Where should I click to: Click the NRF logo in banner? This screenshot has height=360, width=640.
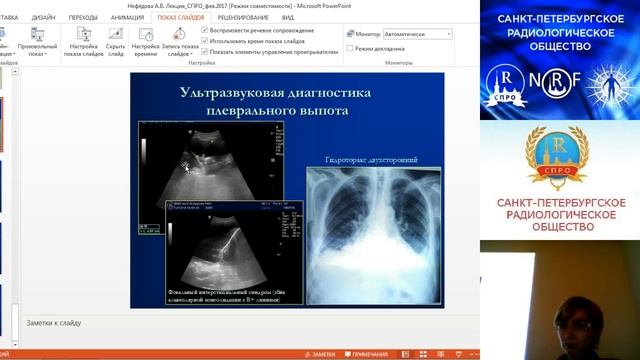[555, 82]
